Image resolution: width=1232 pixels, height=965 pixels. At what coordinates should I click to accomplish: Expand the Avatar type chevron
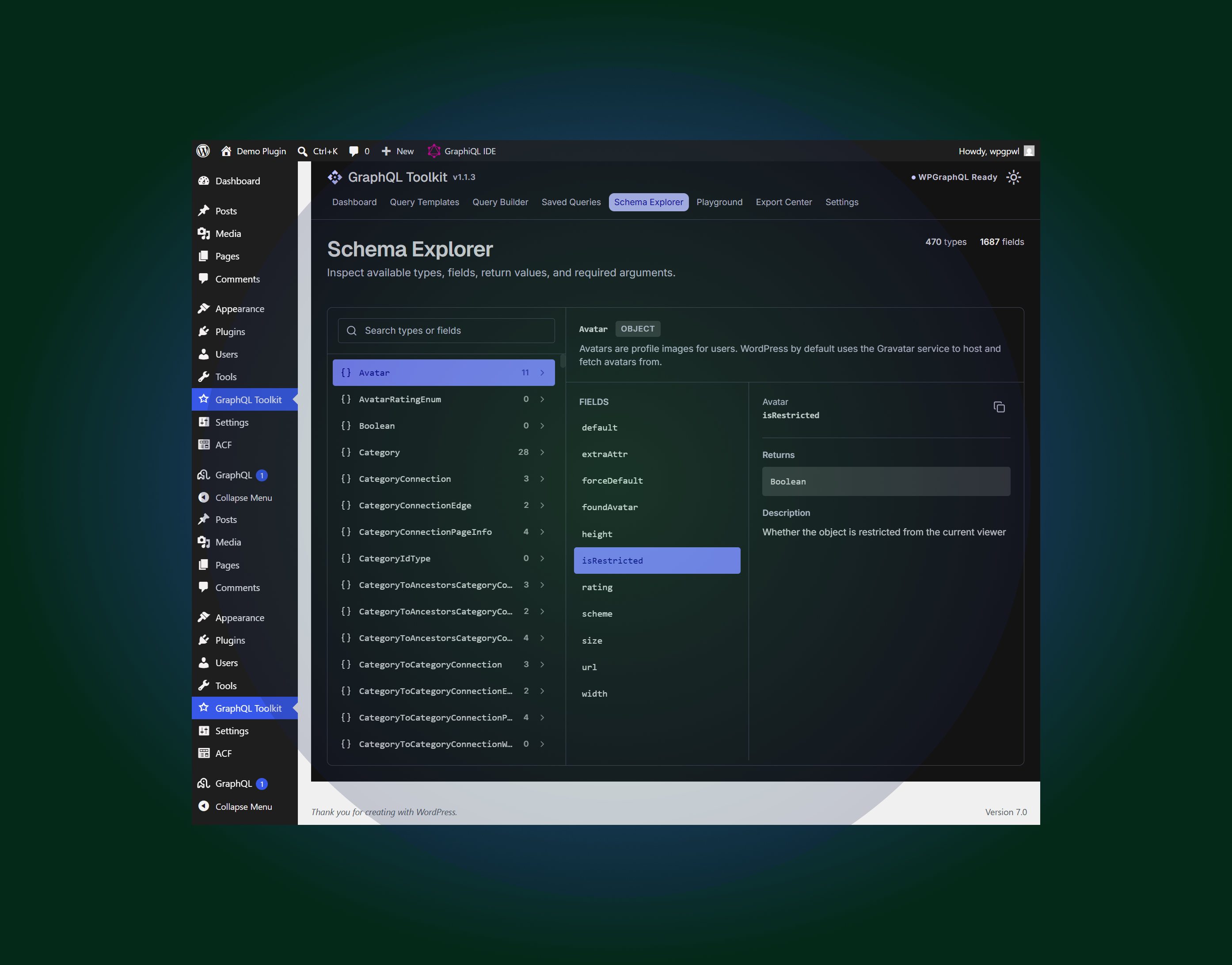point(542,372)
